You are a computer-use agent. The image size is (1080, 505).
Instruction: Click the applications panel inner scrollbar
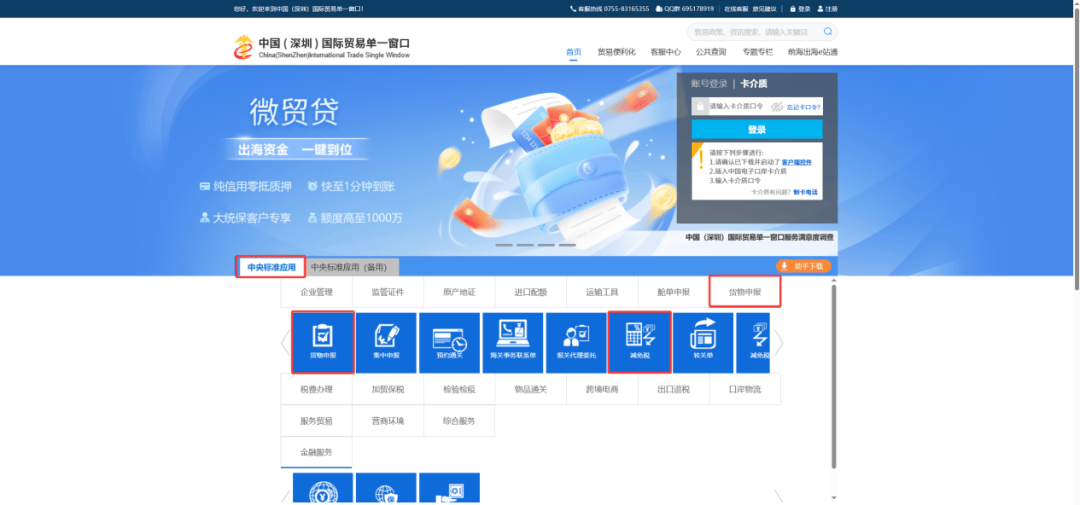(x=834, y=375)
